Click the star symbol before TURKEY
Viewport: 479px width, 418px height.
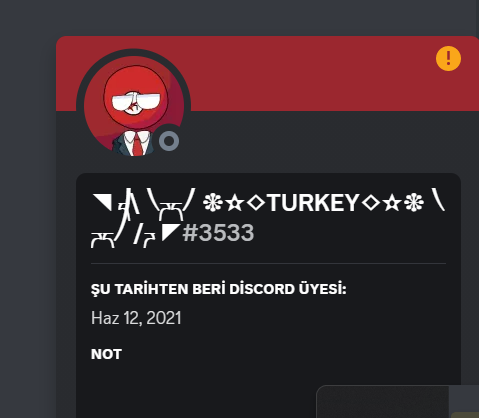[x=235, y=203]
